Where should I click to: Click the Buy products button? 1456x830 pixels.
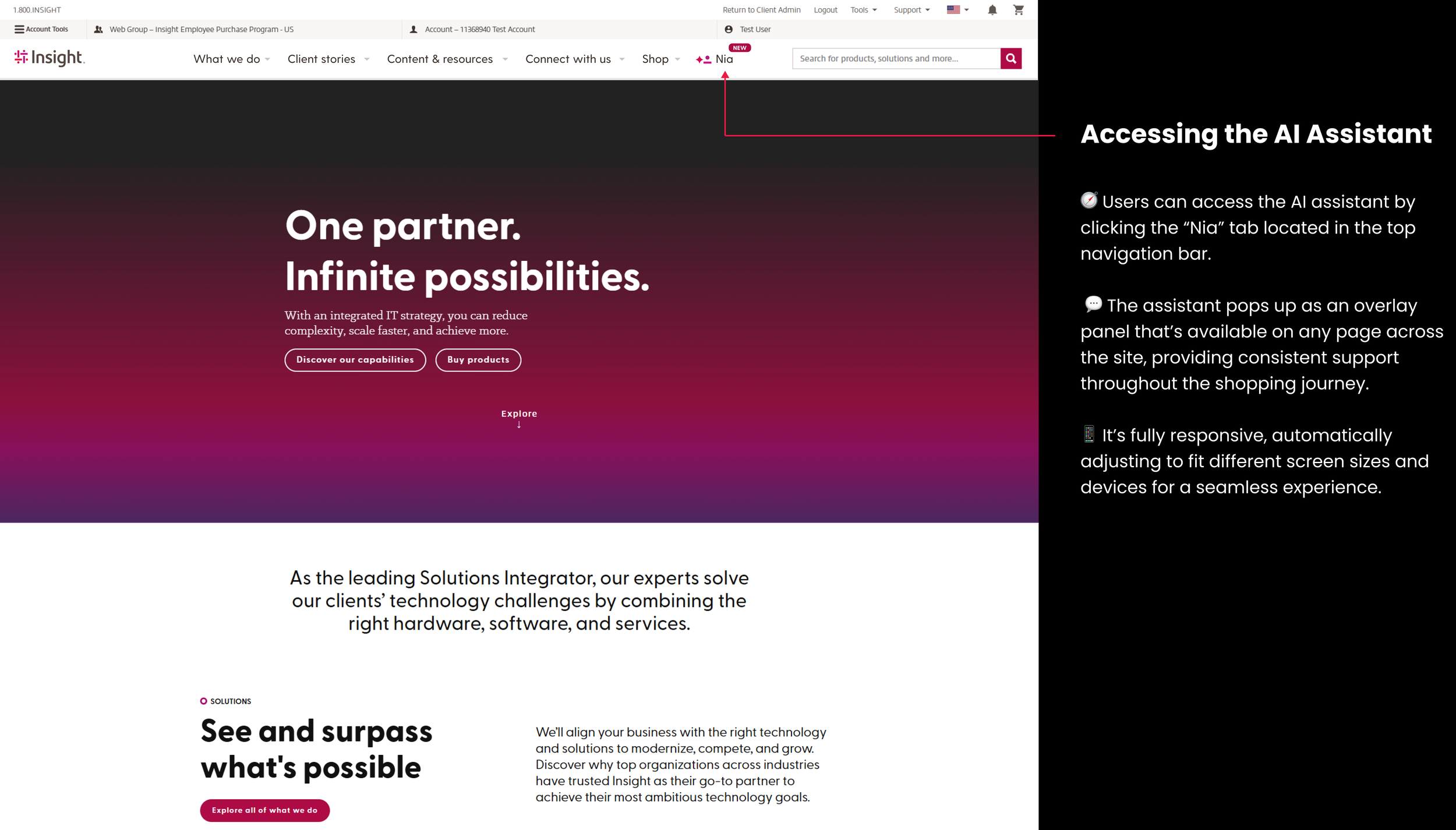[x=478, y=359]
